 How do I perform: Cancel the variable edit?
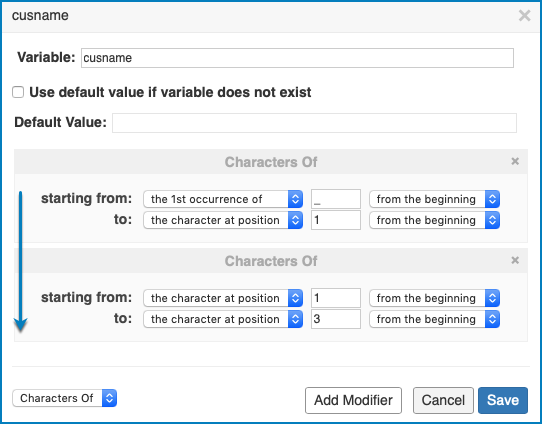click(443, 400)
